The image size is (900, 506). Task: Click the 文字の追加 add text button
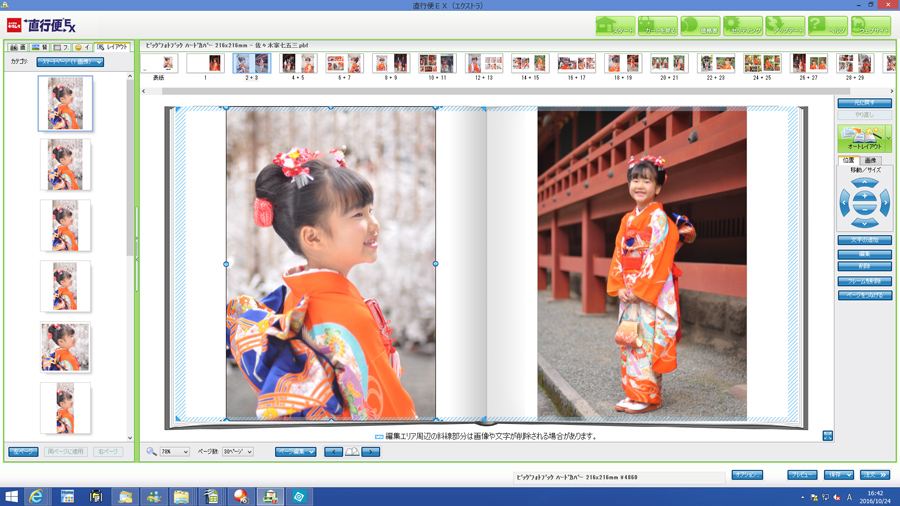864,240
